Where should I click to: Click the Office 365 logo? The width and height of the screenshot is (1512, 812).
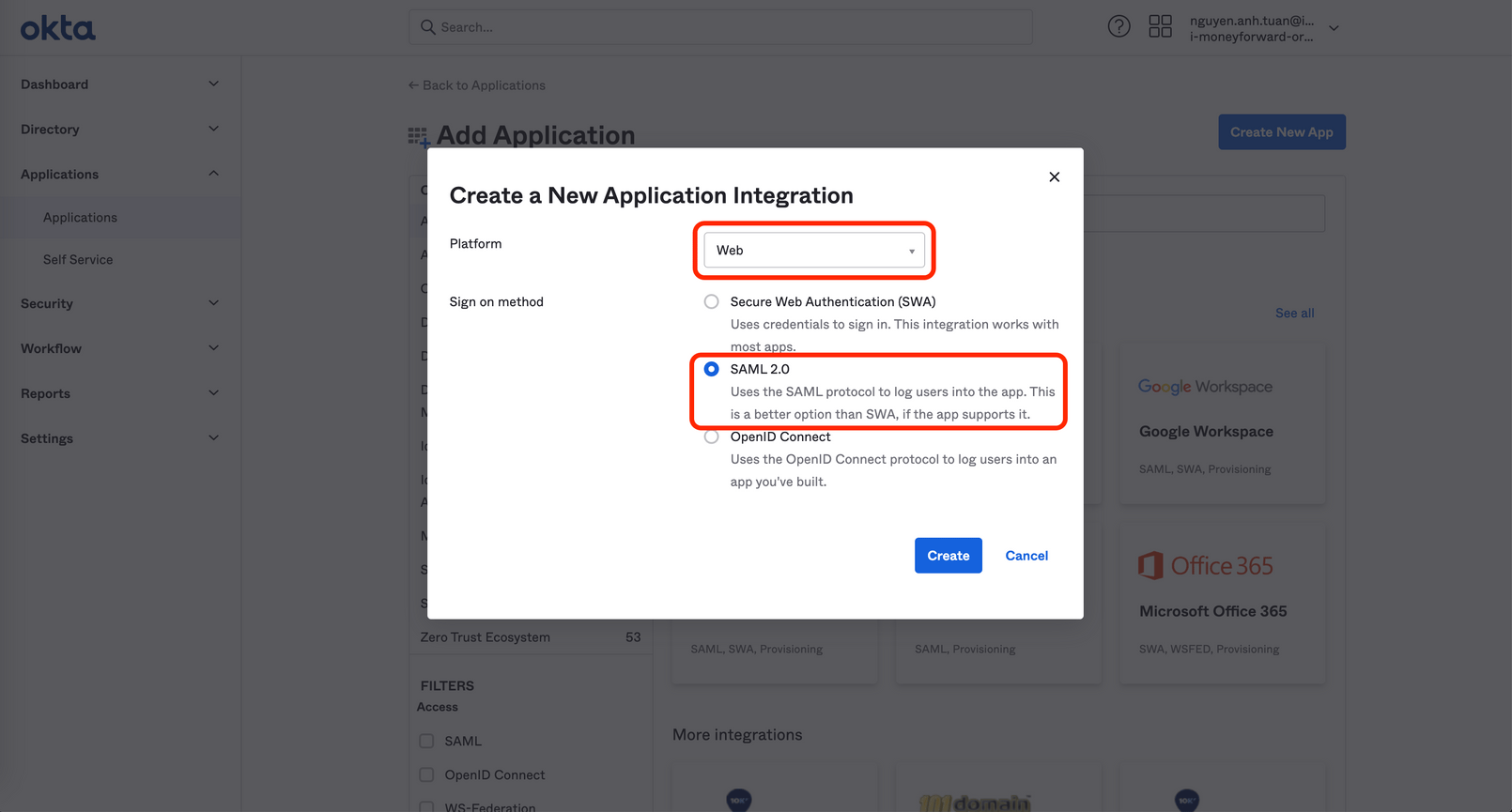pos(1206,565)
